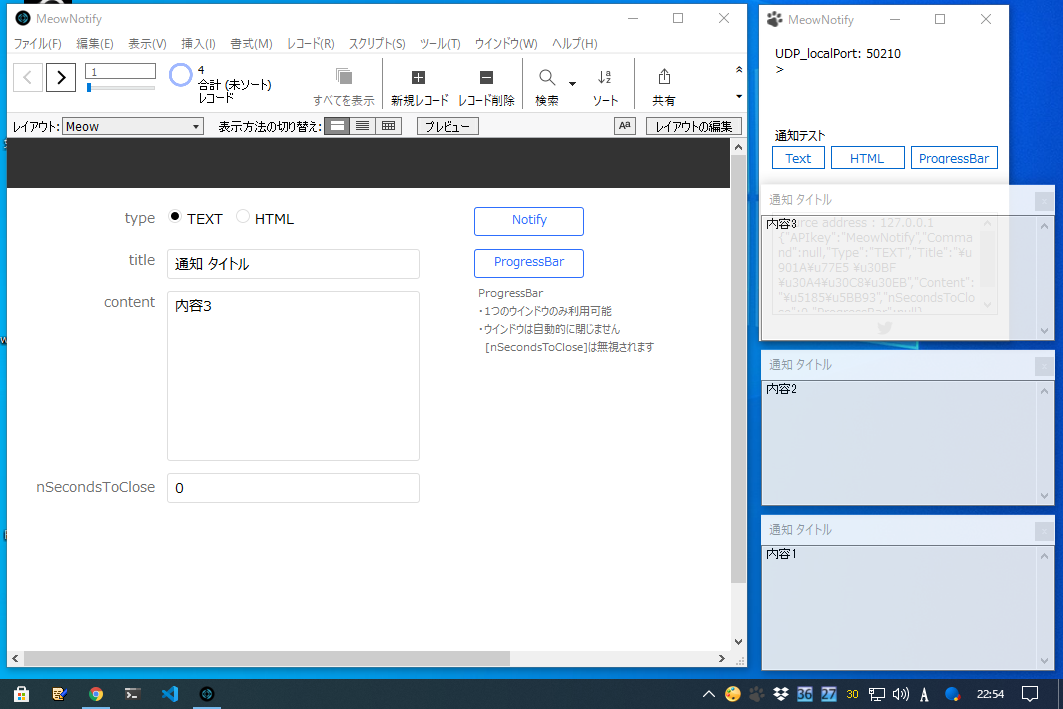Click the title field 通知 タイトル

294,264
